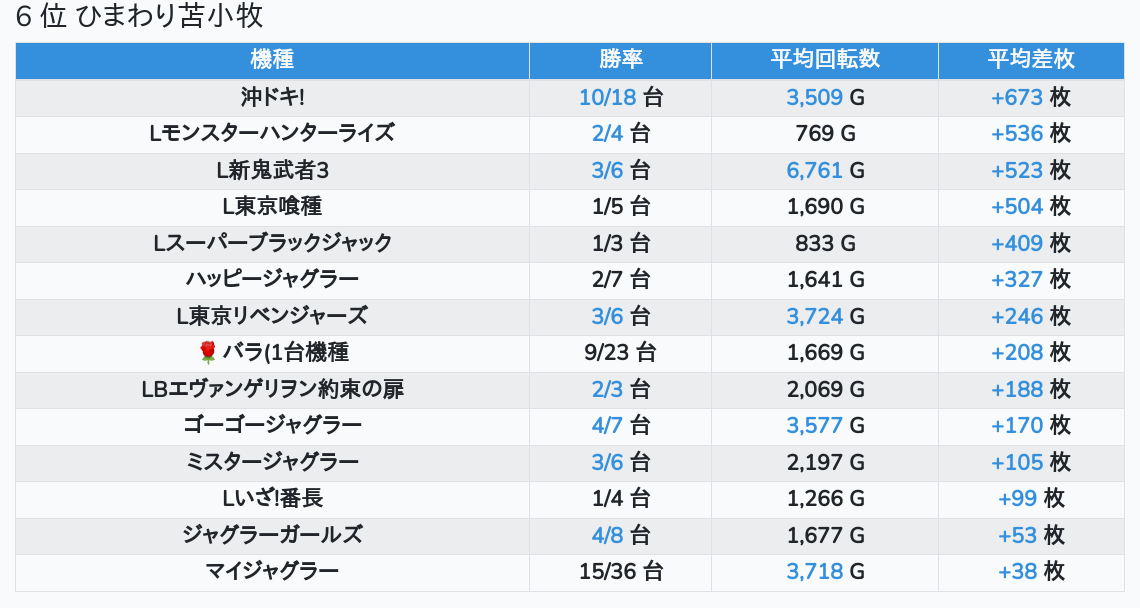
Task: Click +409 value for Lスーパーブラックジャック
Action: tap(1016, 243)
